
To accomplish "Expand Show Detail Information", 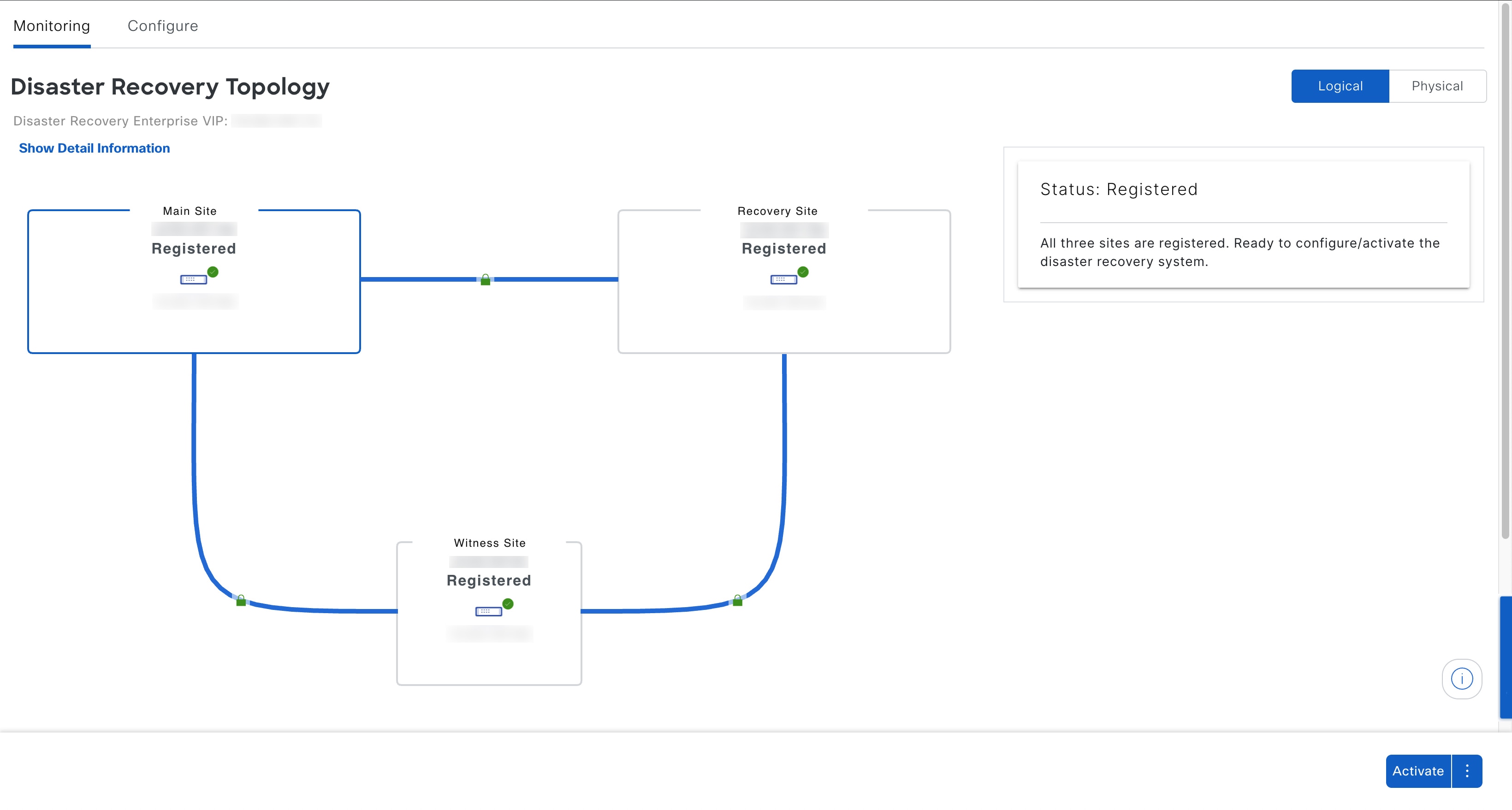I will coord(94,148).
